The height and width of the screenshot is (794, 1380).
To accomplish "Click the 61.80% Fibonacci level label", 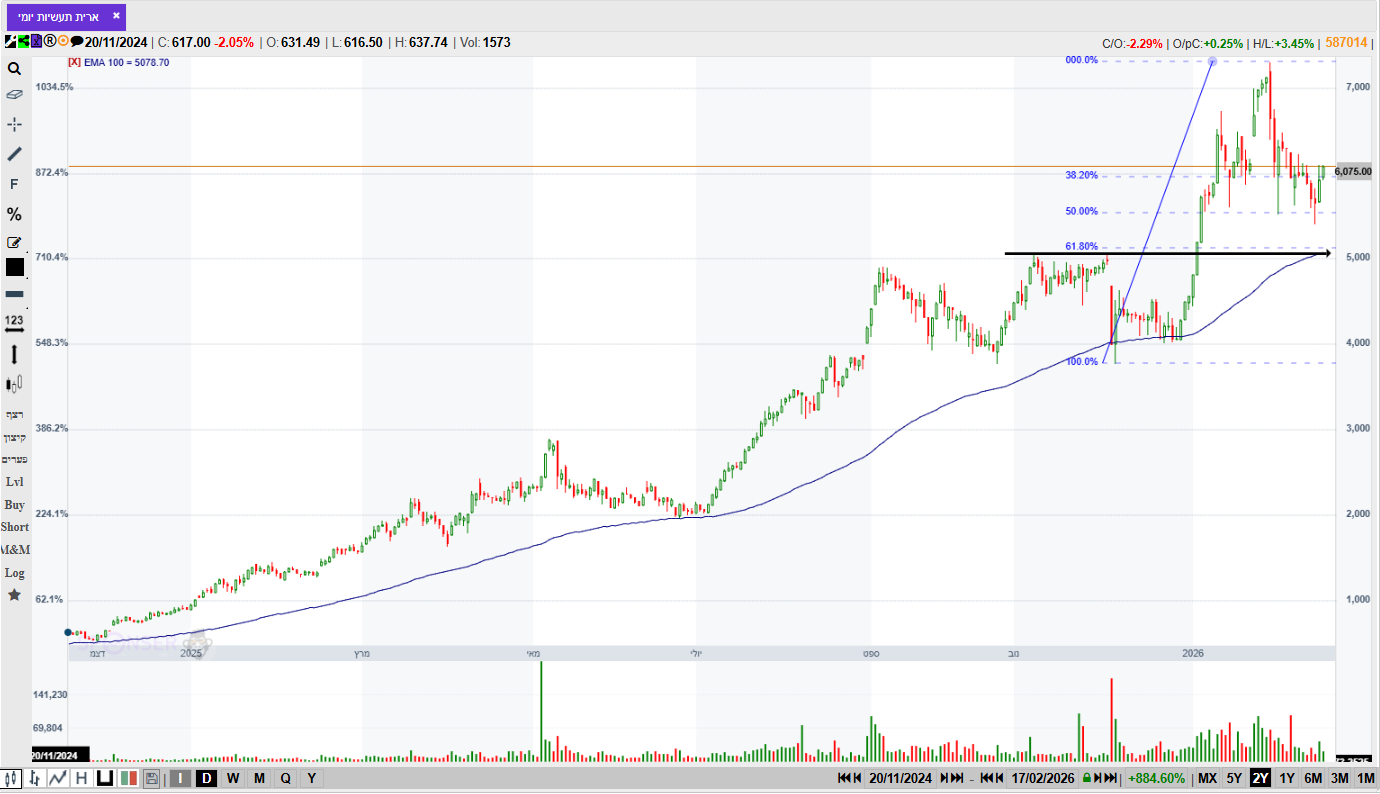I will 1082,247.
